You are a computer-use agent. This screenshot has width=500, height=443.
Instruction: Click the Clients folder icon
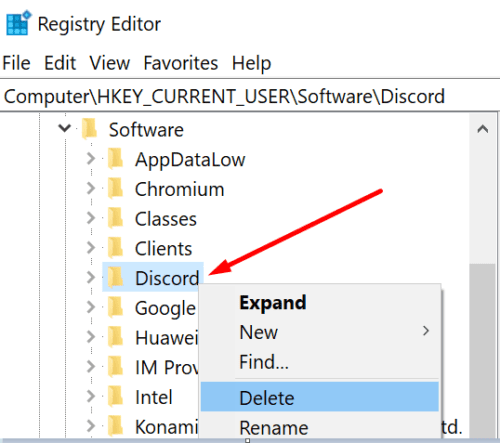[116, 248]
